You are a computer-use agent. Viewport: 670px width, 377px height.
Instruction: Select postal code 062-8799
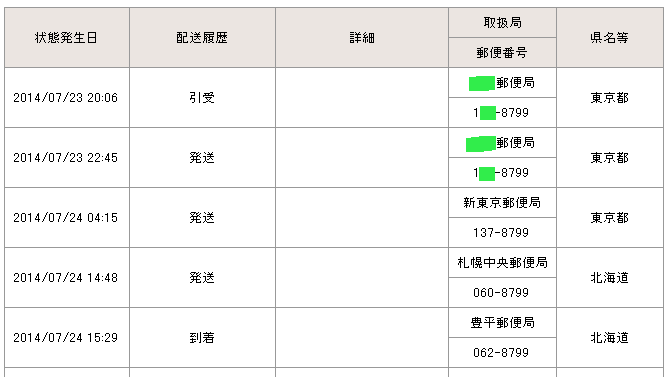(501, 353)
